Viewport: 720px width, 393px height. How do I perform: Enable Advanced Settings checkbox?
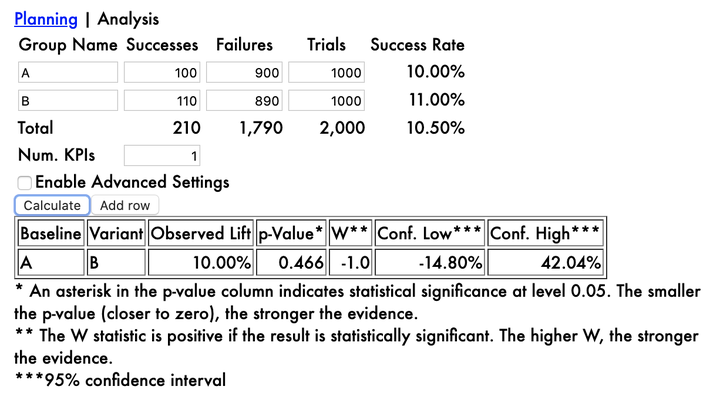[x=24, y=183]
